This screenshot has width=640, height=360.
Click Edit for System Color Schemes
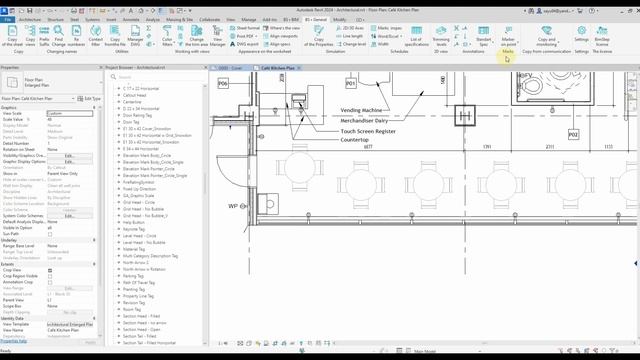[x=69, y=216]
